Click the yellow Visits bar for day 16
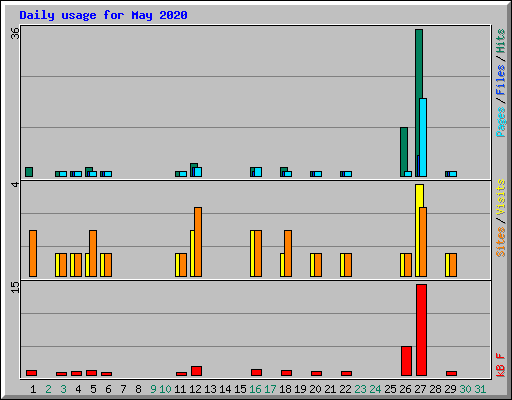The height and width of the screenshot is (400, 512). point(252,253)
